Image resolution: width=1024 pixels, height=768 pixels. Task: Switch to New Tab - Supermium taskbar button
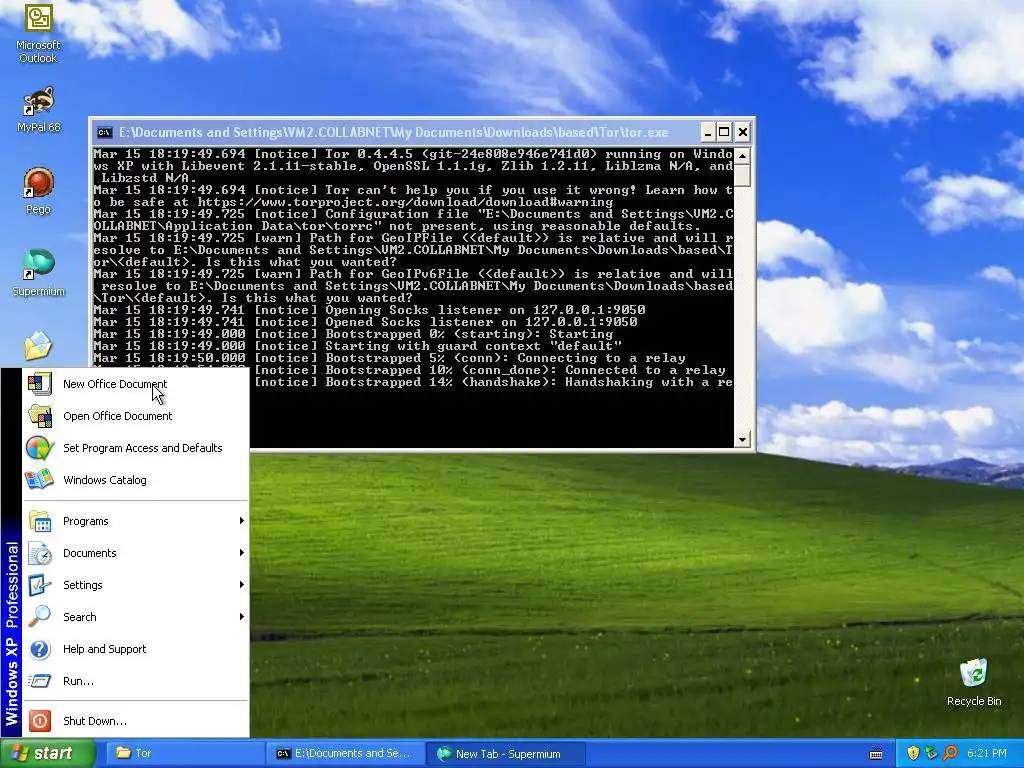(x=506, y=753)
